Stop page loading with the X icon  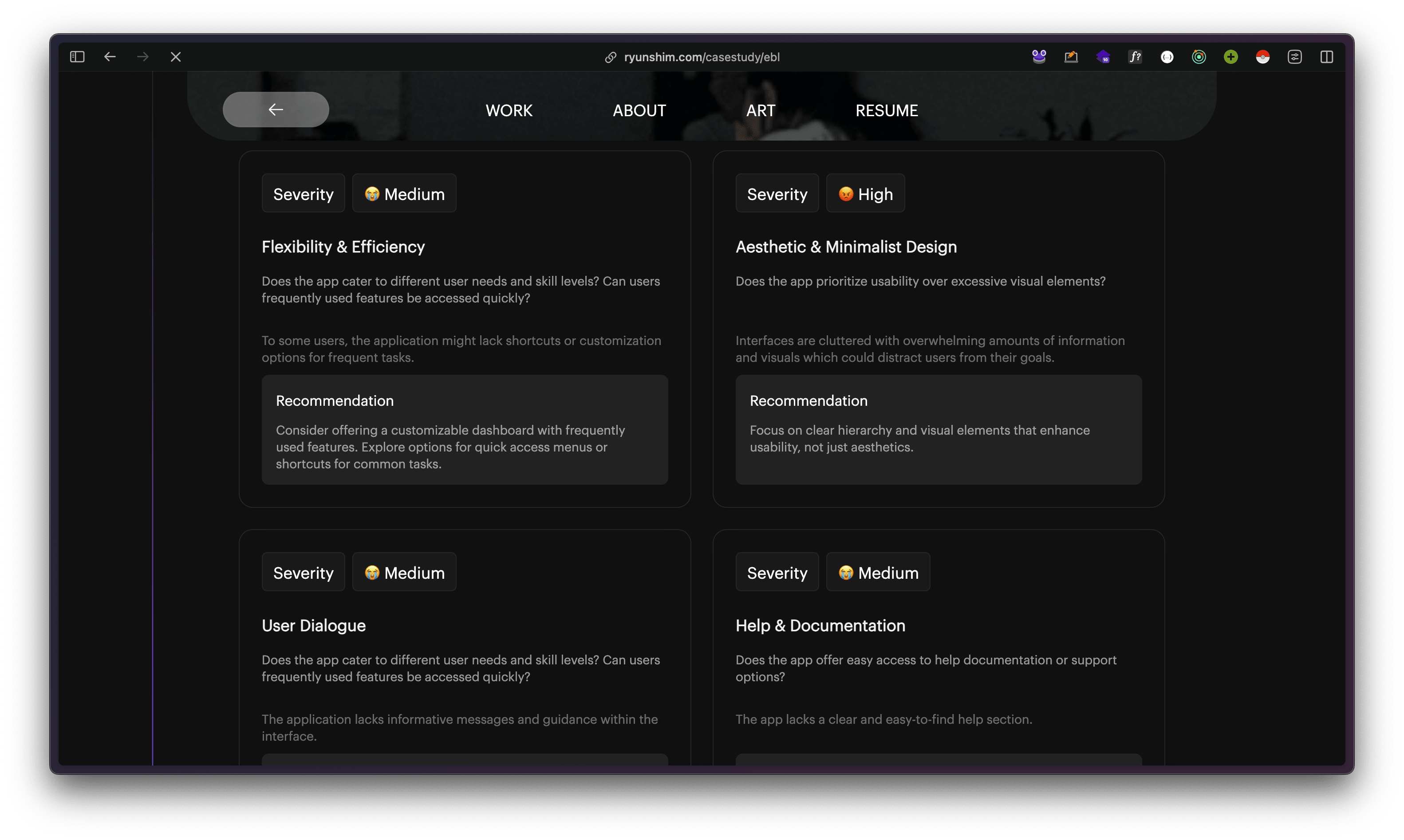pos(176,57)
